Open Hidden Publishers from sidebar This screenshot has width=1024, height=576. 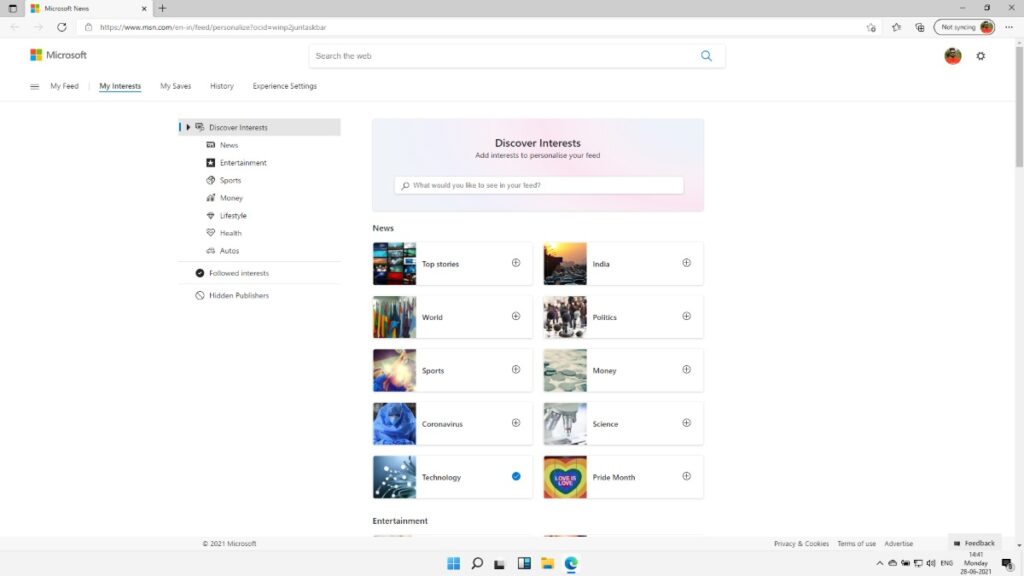coord(200,295)
